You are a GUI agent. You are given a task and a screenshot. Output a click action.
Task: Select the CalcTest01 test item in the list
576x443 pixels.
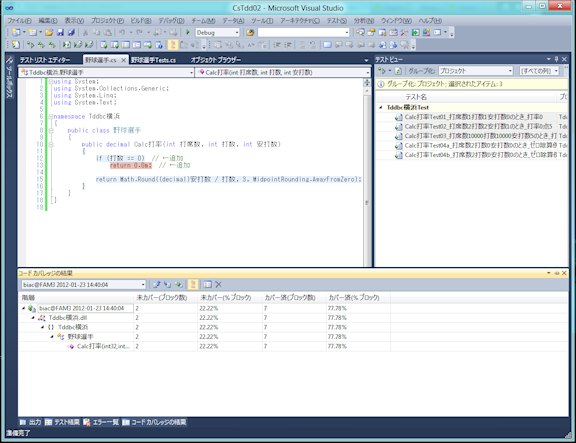click(474, 117)
